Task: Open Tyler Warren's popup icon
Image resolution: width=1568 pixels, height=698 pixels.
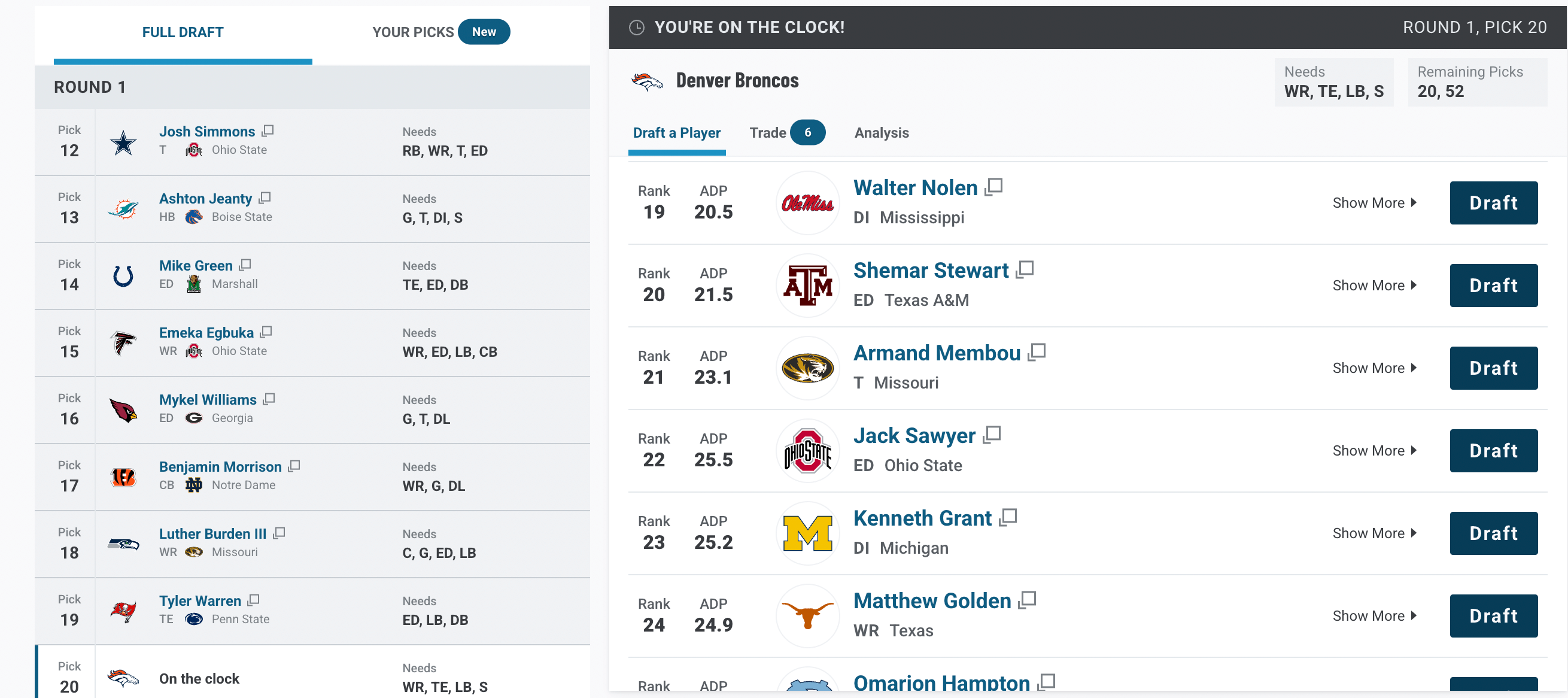Action: [254, 600]
